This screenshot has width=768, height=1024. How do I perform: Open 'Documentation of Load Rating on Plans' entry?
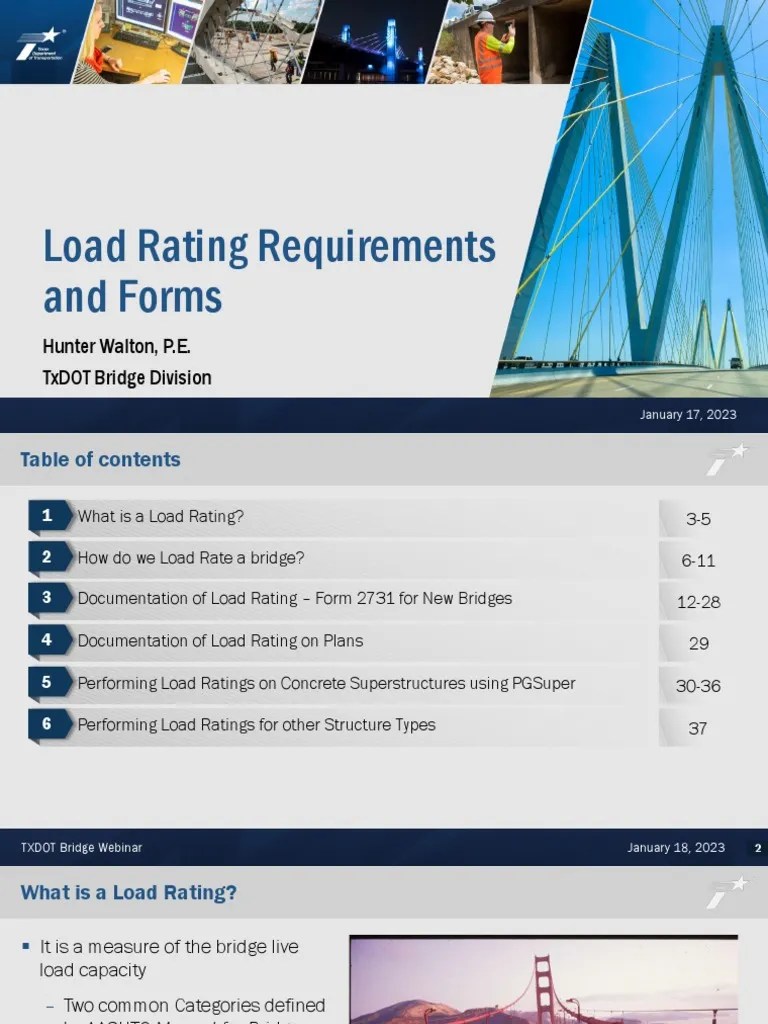click(220, 641)
